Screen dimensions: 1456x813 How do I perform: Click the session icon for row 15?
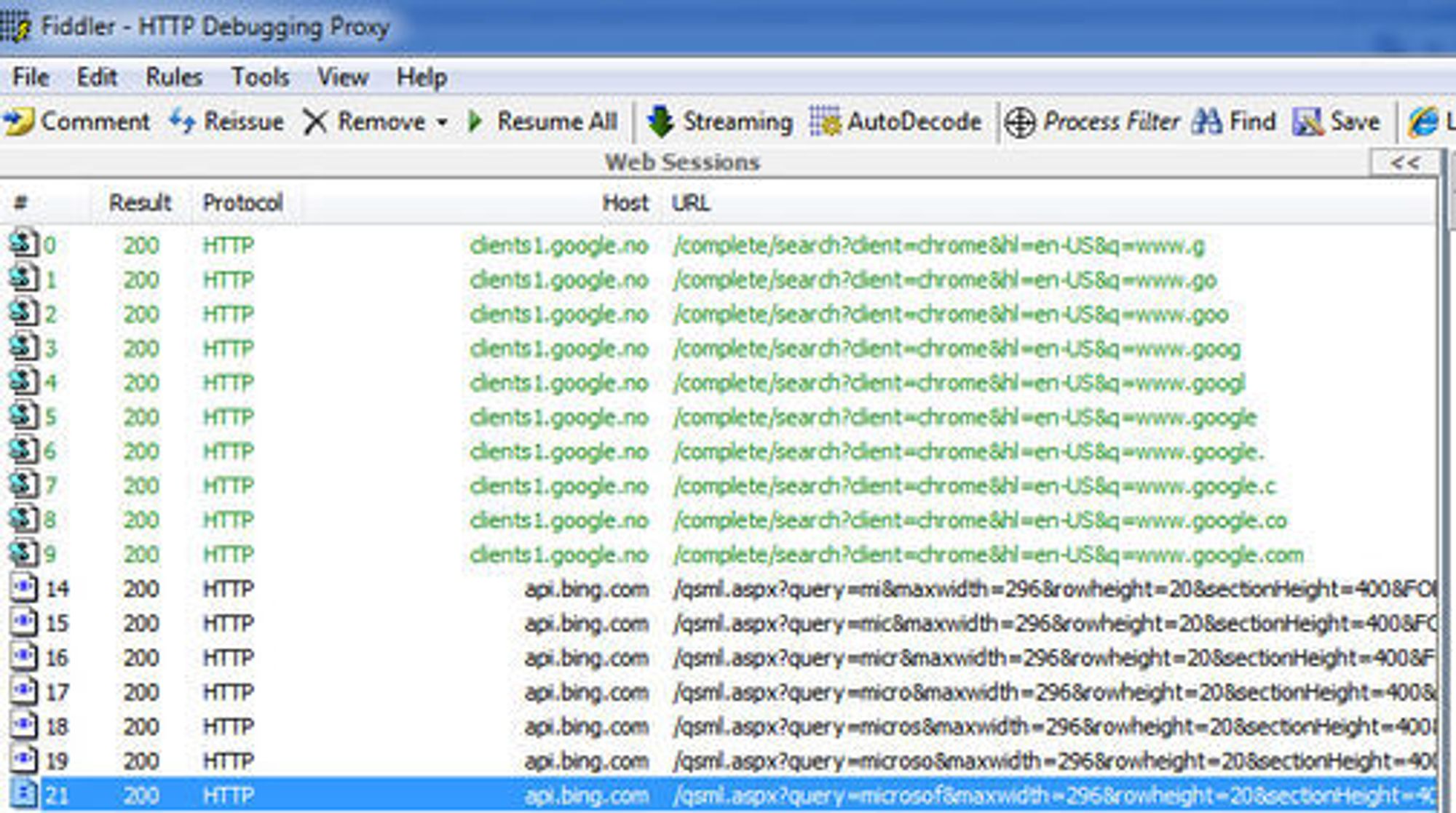23,621
